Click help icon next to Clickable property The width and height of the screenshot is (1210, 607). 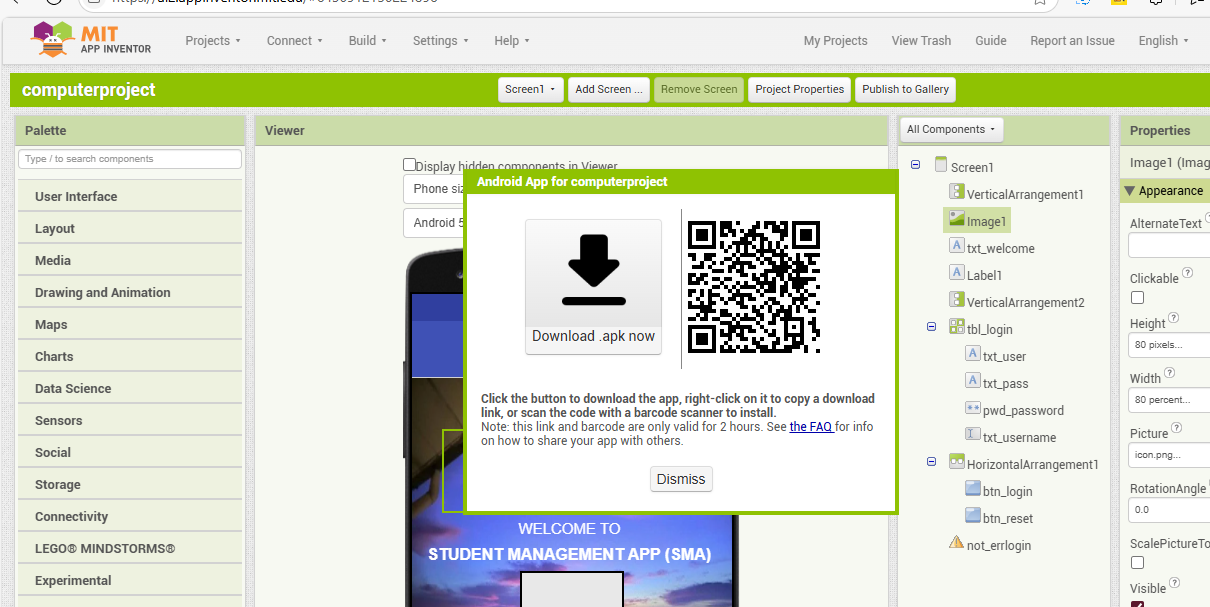1188,273
